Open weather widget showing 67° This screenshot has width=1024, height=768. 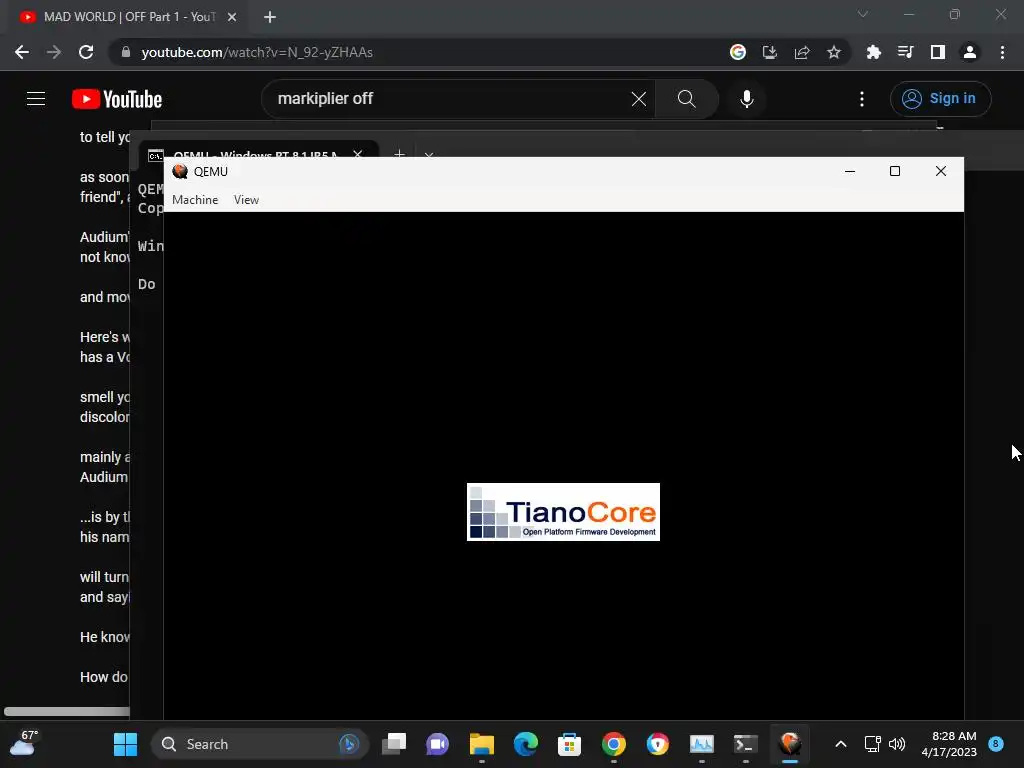click(x=24, y=743)
